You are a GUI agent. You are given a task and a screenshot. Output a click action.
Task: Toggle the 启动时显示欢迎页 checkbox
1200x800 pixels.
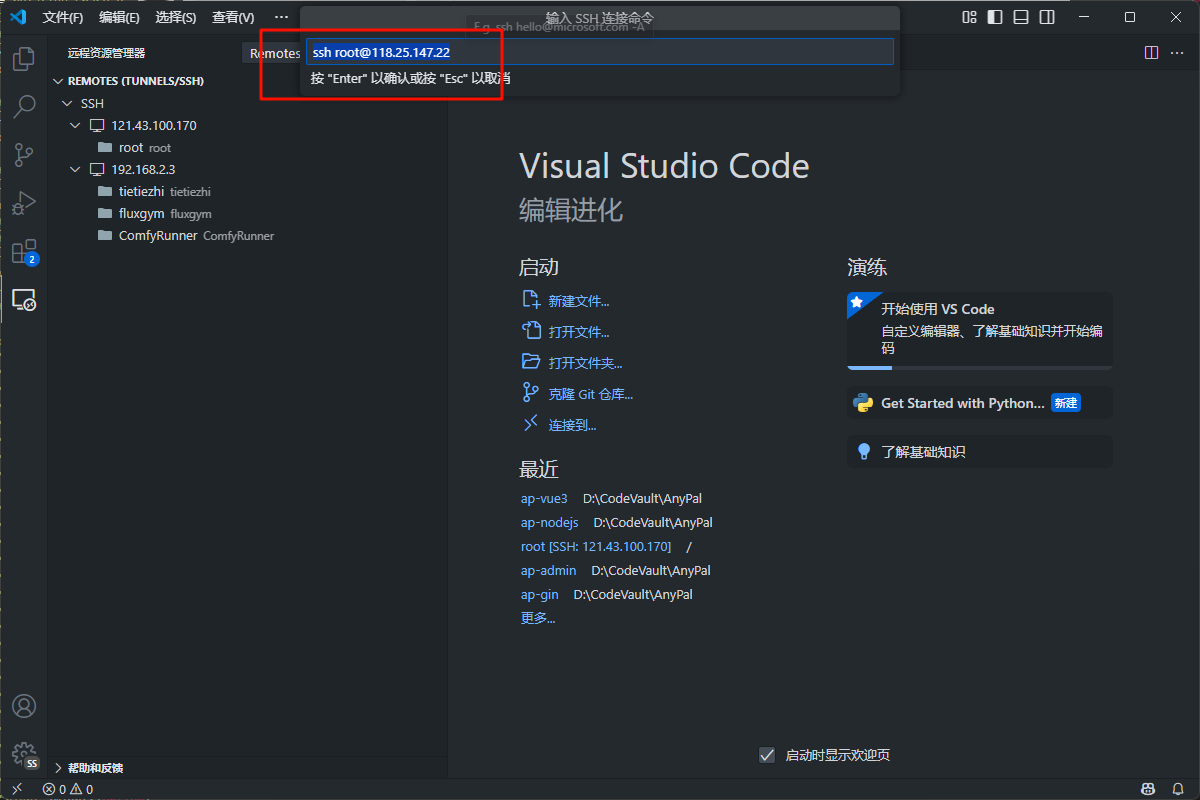pos(767,755)
